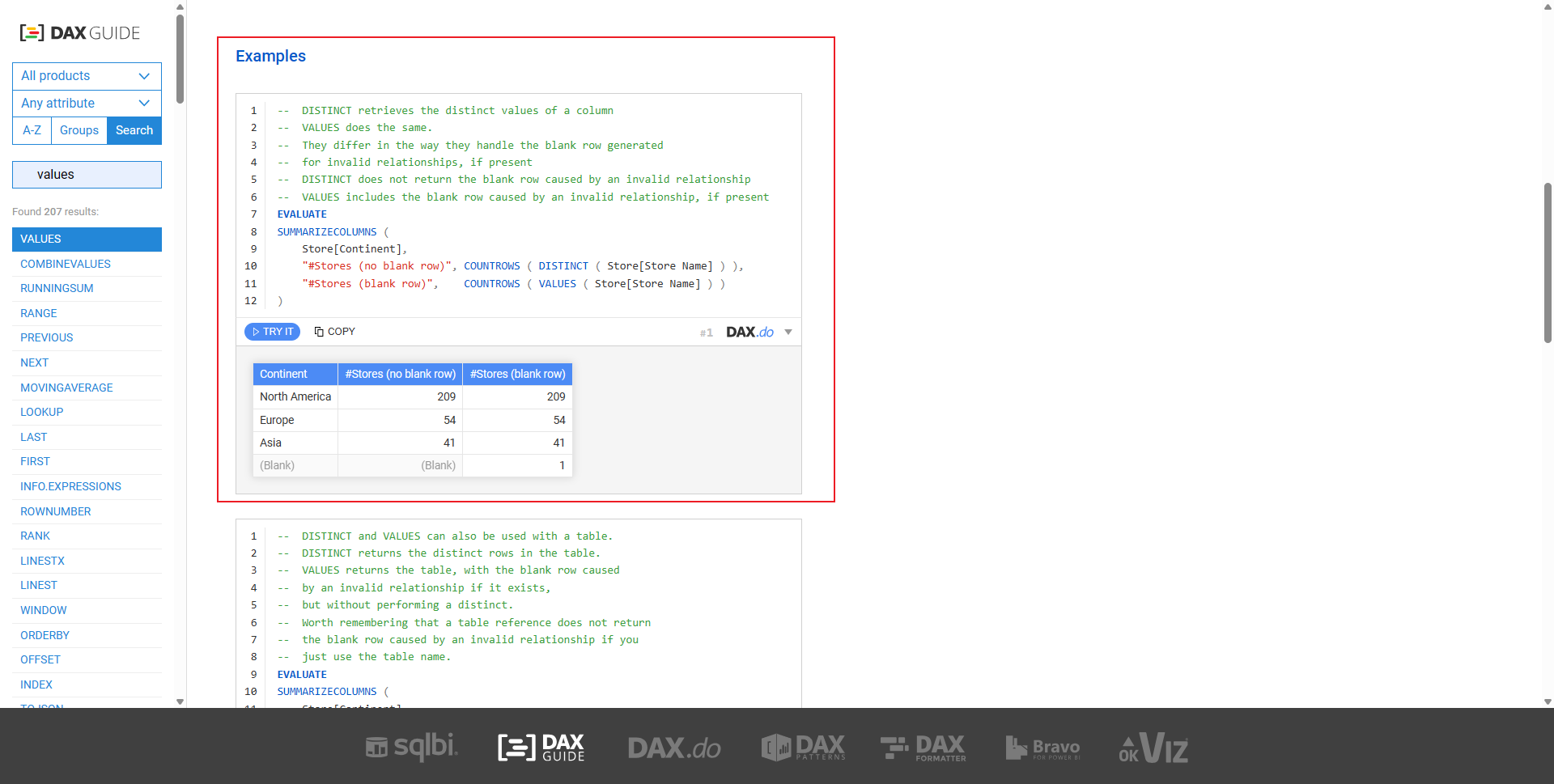Open the OK VIZ logo in footer
This screenshot has width=1554, height=784.
(x=1153, y=748)
